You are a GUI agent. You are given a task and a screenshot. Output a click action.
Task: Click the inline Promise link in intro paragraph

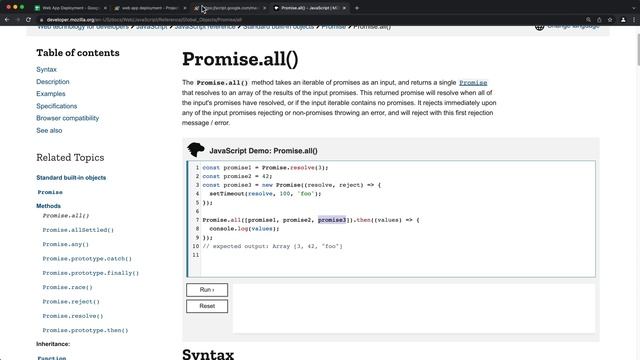pos(473,83)
